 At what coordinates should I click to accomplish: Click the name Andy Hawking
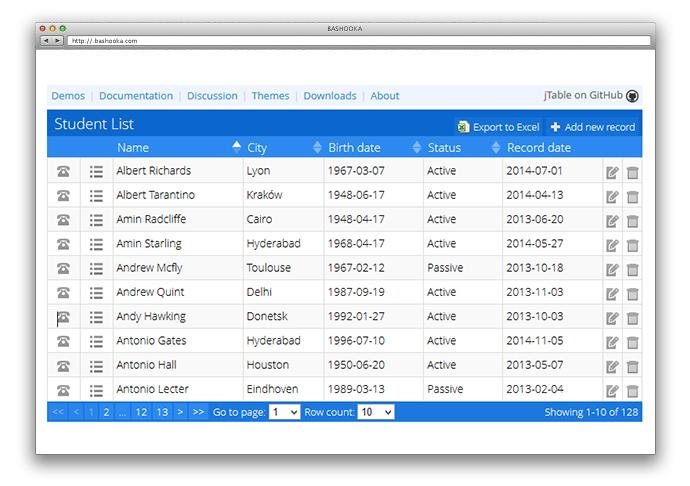tap(151, 317)
